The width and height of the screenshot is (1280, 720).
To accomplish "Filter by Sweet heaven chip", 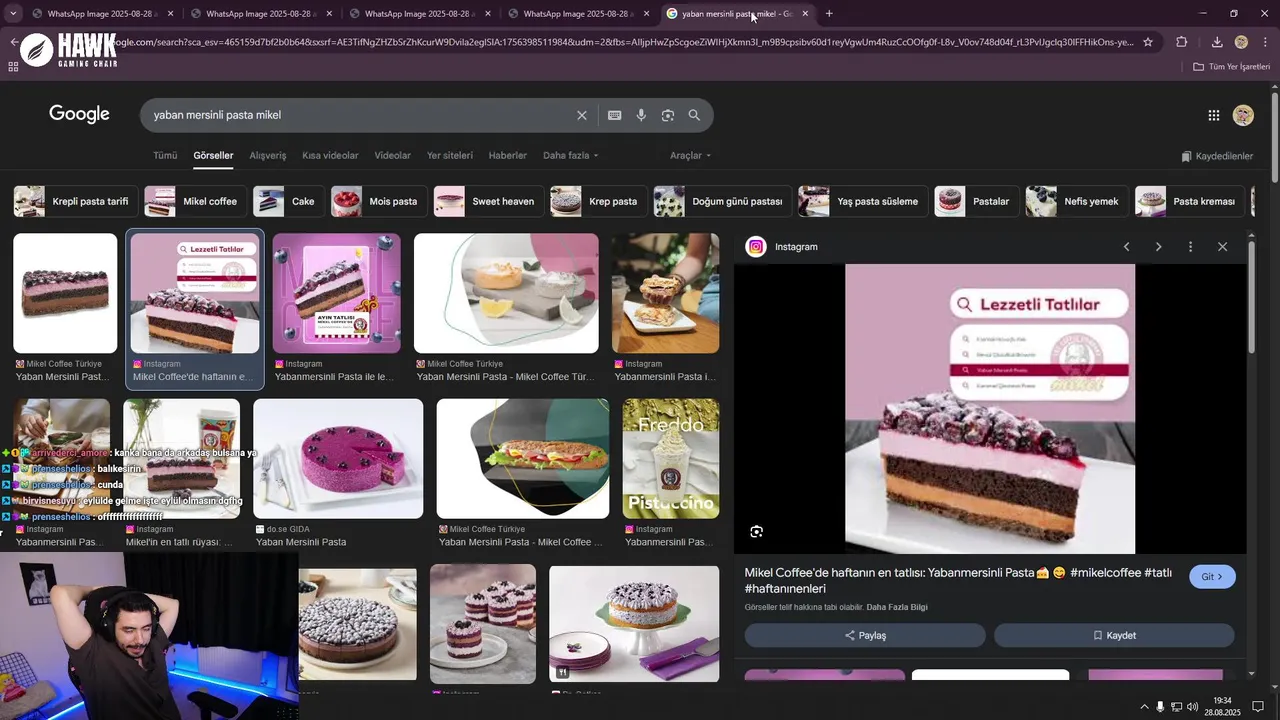I will point(489,201).
